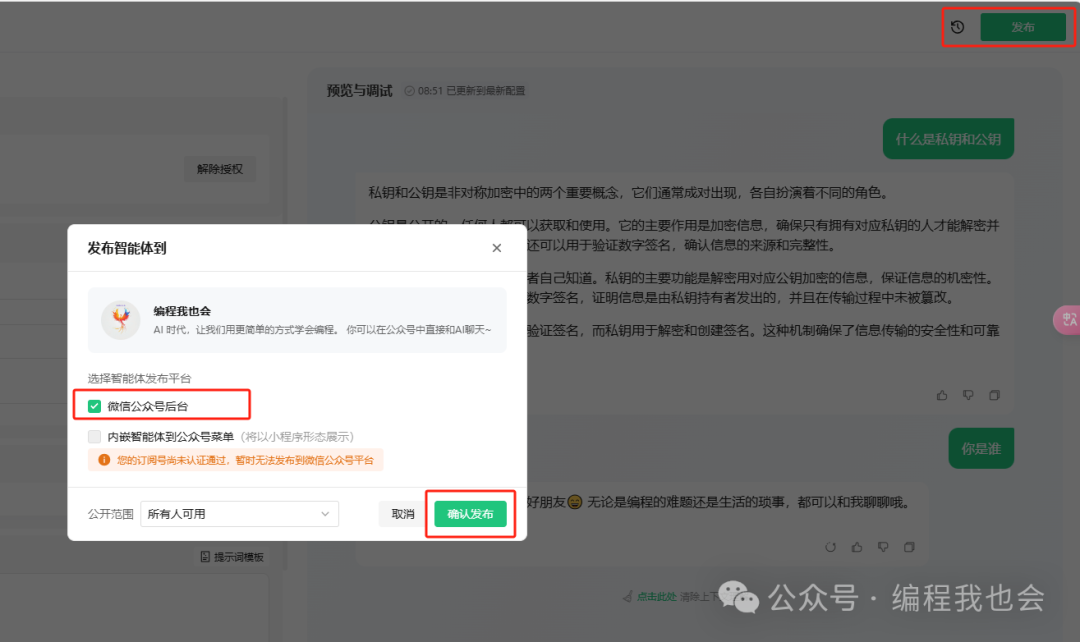Regenerate the reply to 你是谁
1080x642 pixels.
(830, 547)
